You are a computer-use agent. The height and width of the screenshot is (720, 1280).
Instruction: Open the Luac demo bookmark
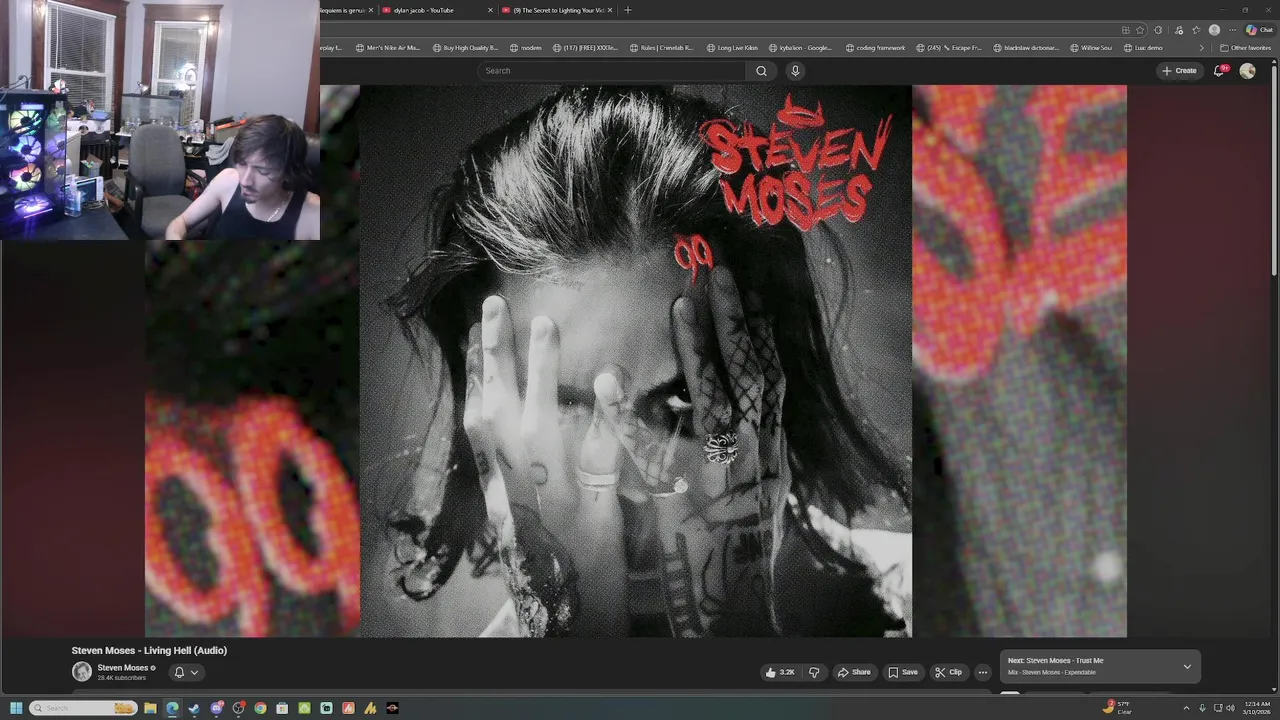pyautogui.click(x=1143, y=48)
